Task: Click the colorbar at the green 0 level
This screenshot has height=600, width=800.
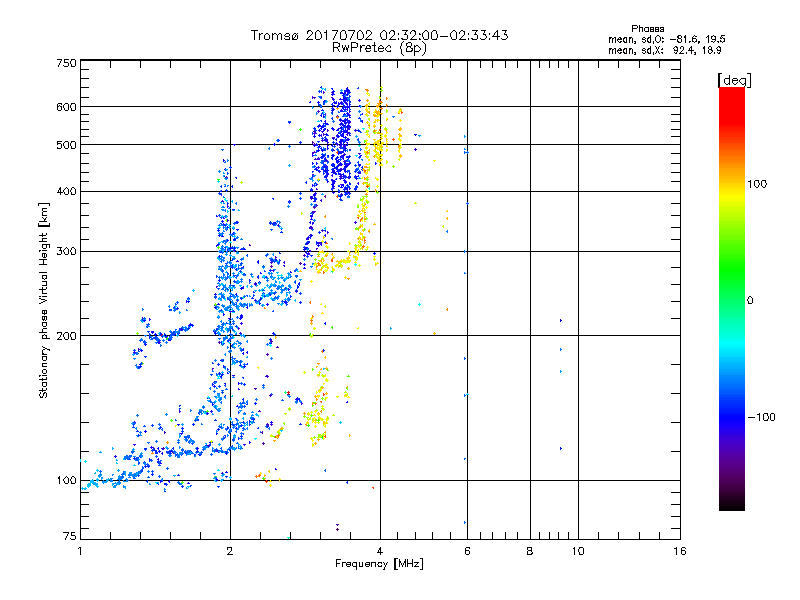Action: click(732, 300)
